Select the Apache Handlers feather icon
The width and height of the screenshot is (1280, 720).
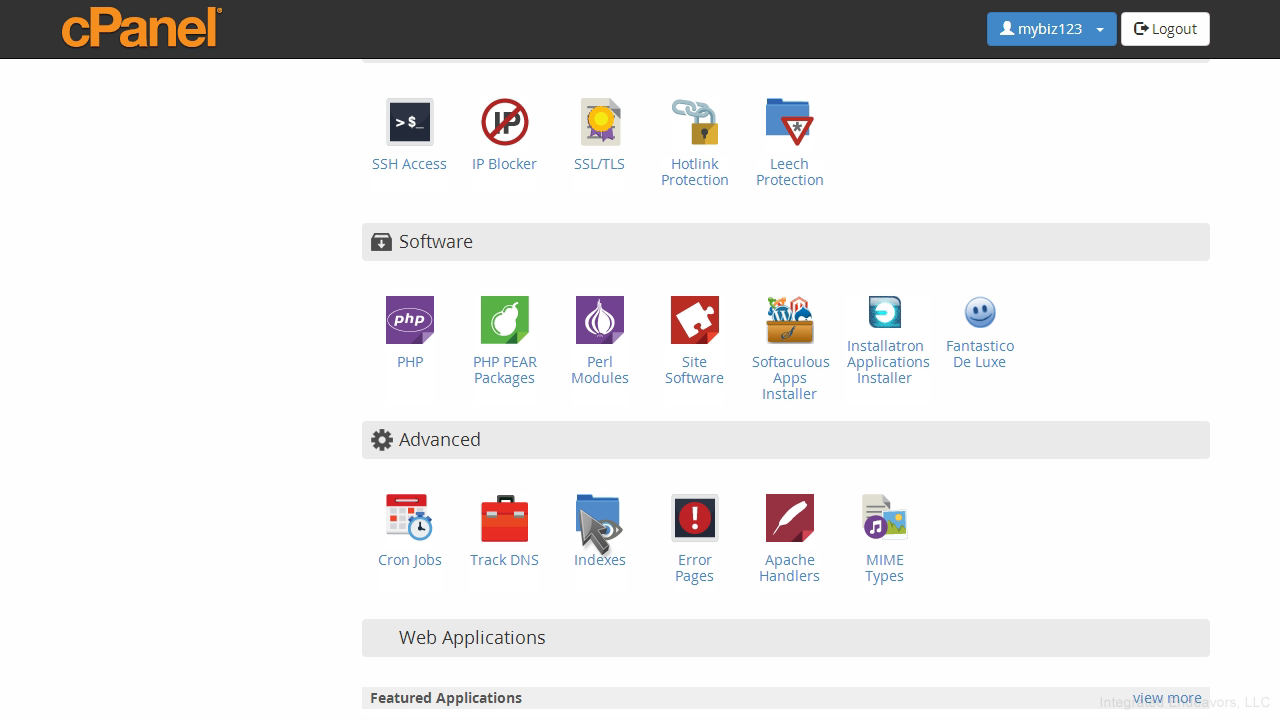coord(789,518)
